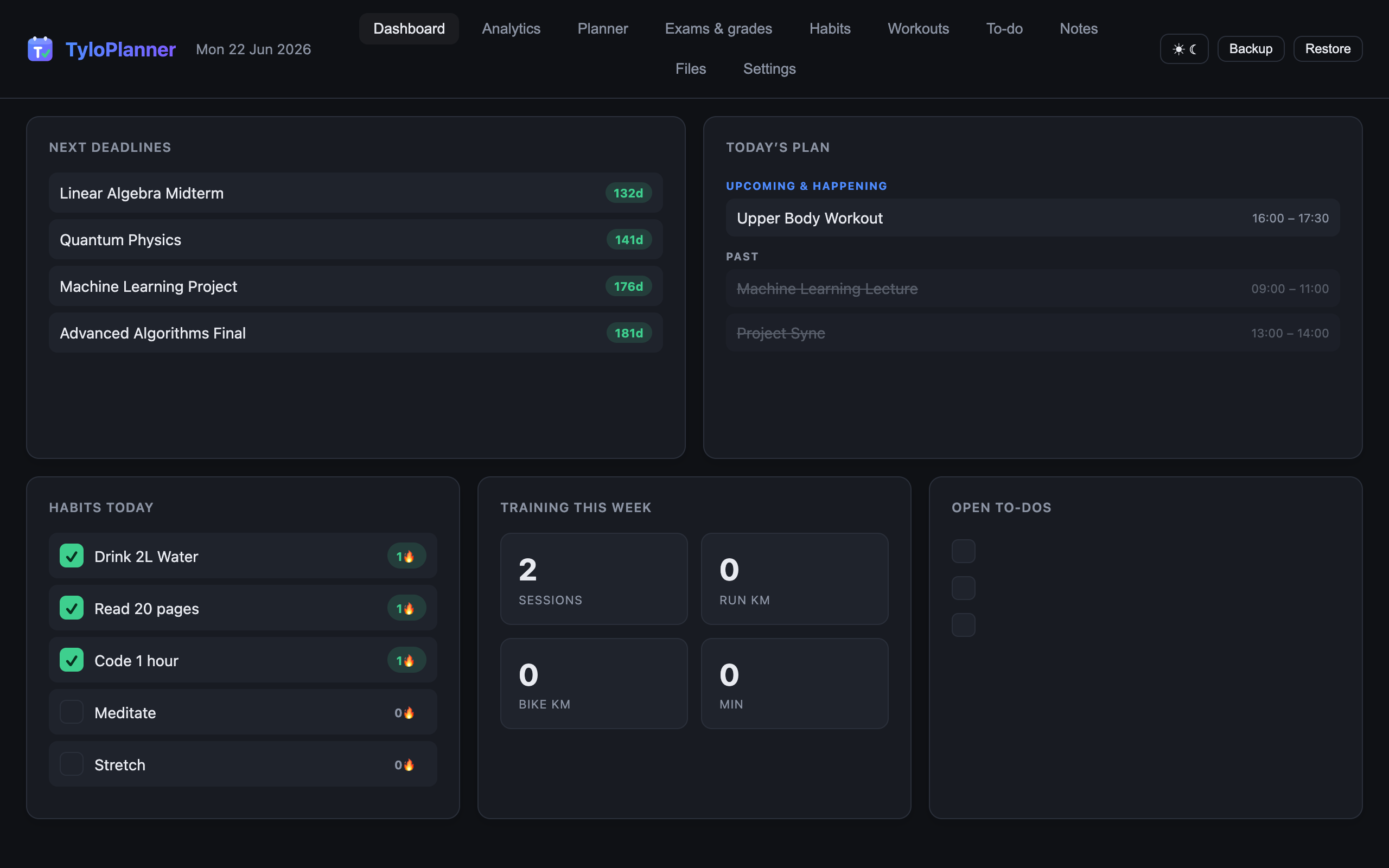Viewport: 1389px width, 868px height.
Task: Click the Open To-Dos heading
Action: click(1002, 507)
